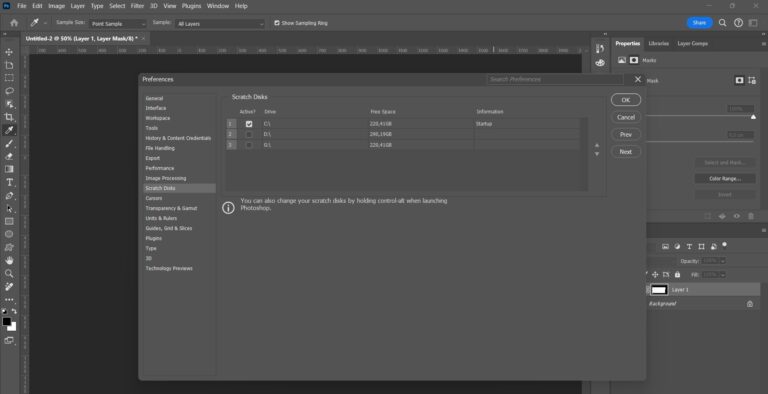This screenshot has height=394, width=768.
Task: Click the foreground color swatch
Action: point(6,321)
